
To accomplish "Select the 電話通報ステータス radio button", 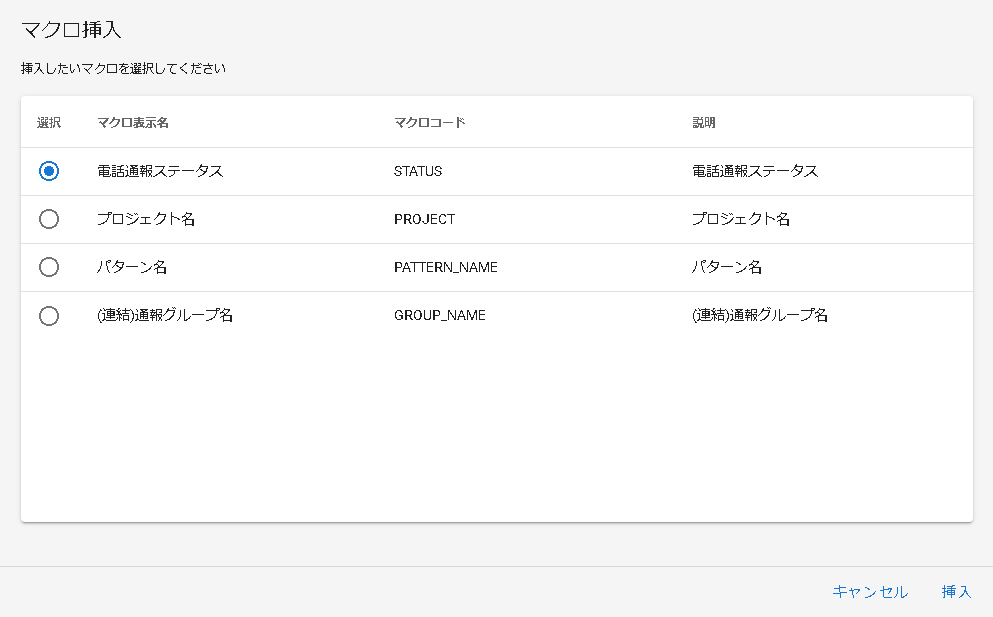I will (x=49, y=171).
